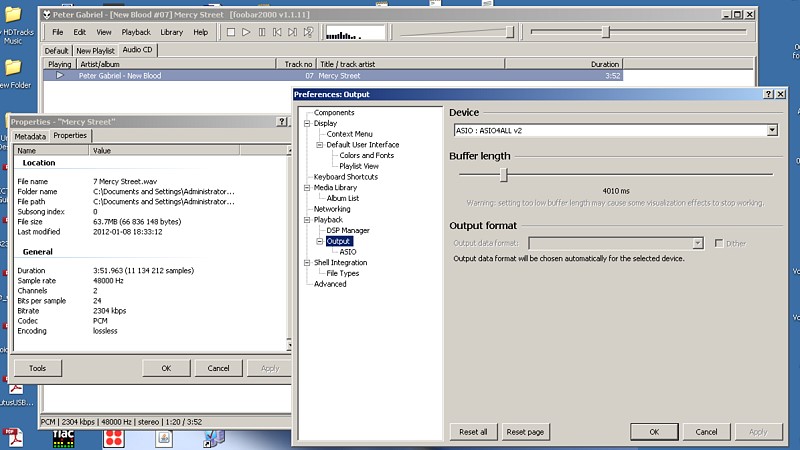Toggle the Dither checkbox
This screenshot has height=450, width=800.
(719, 243)
